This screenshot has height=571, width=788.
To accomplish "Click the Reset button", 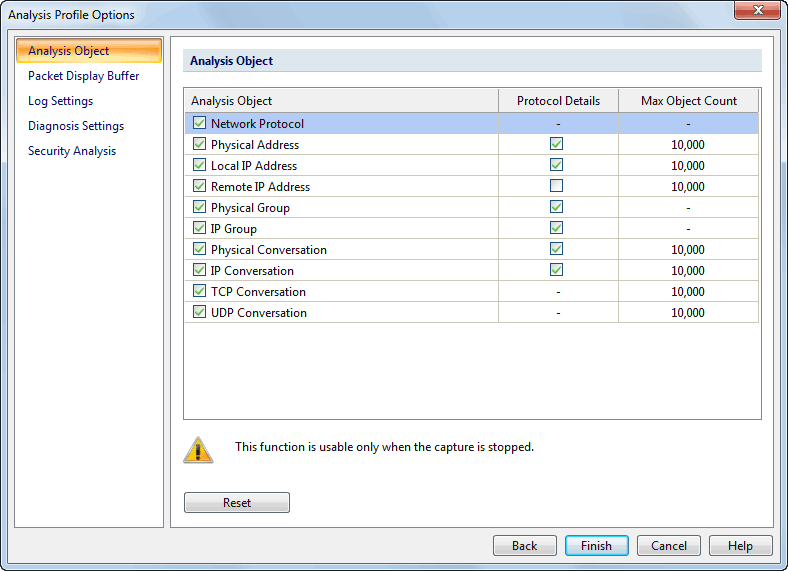I will coord(237,503).
